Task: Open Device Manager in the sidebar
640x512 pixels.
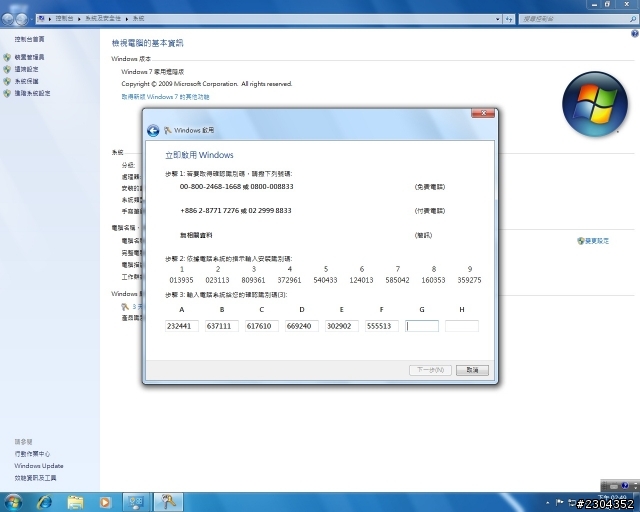Action: pyautogui.click(x=29, y=57)
